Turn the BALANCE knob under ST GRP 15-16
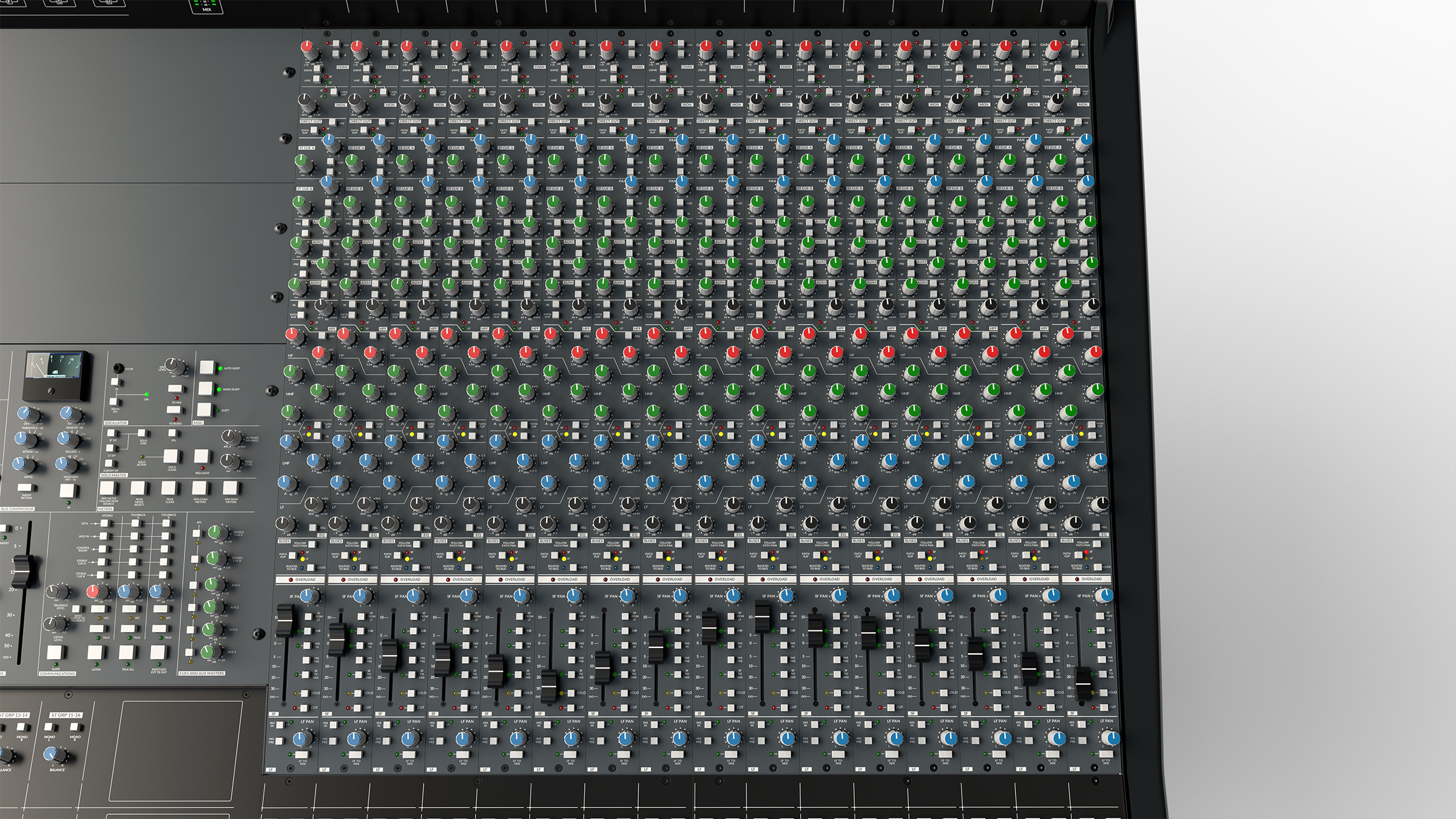The image size is (1456, 819). pyautogui.click(x=52, y=753)
